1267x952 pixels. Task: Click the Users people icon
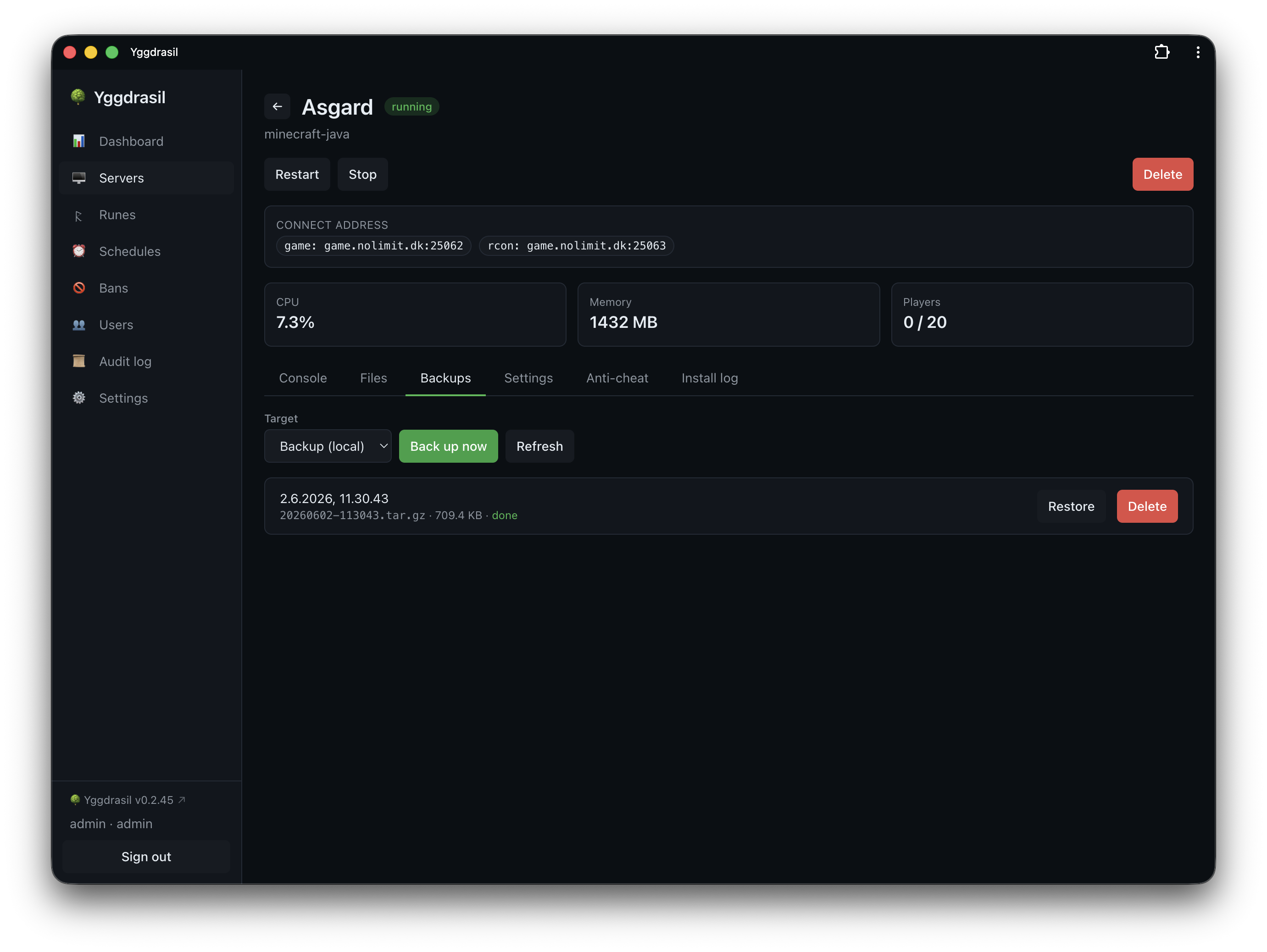[x=79, y=325]
